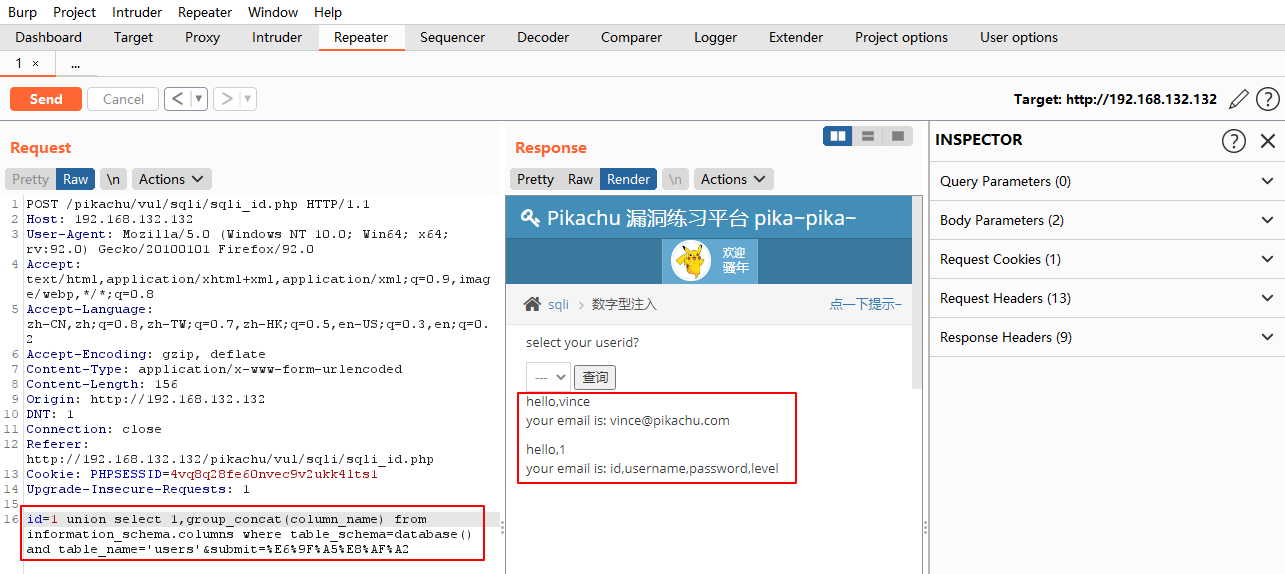Select top-bottom split layout icon

point(868,135)
